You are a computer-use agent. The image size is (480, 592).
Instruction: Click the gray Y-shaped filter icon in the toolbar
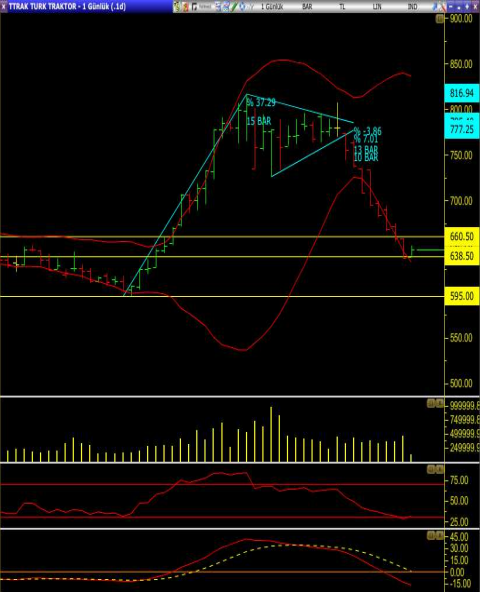[252, 7]
